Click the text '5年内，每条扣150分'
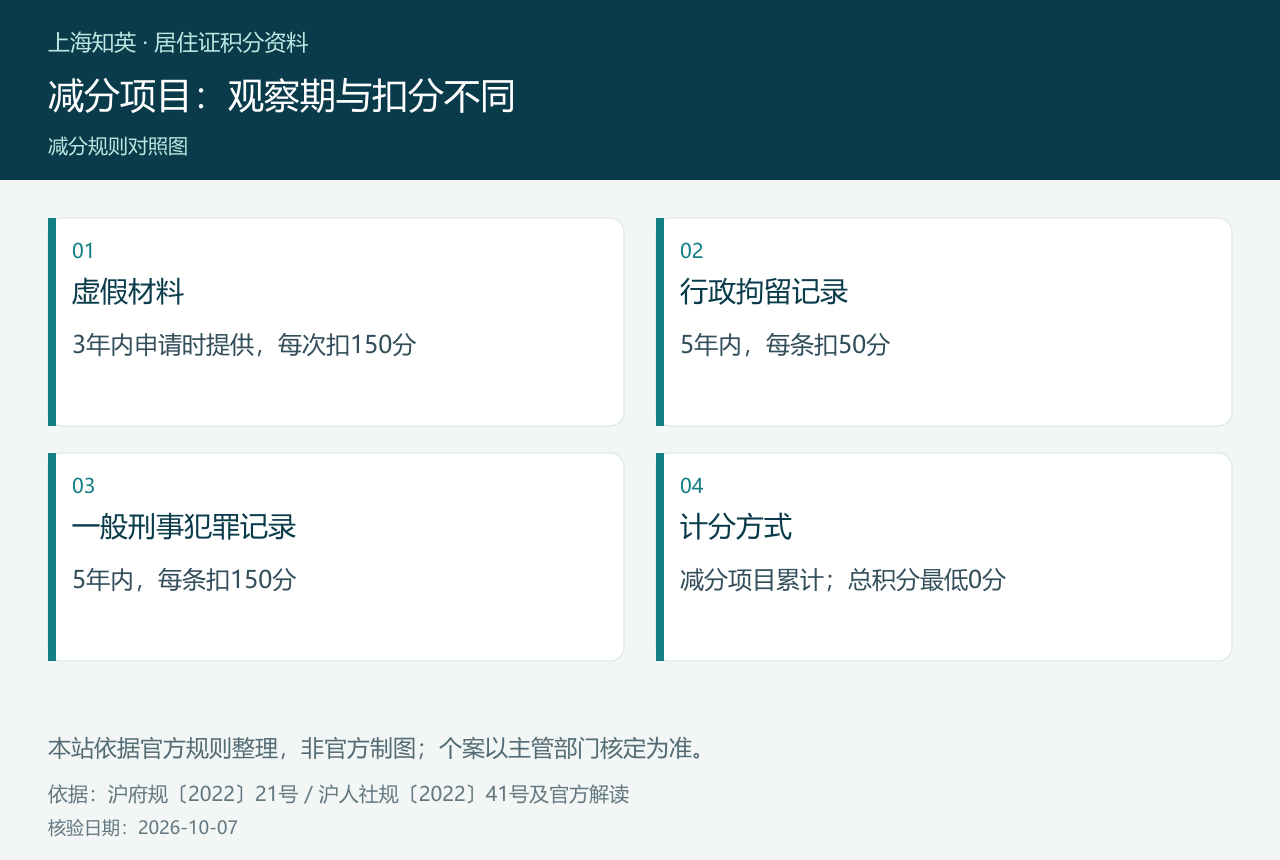This screenshot has height=860, width=1280. [x=184, y=580]
